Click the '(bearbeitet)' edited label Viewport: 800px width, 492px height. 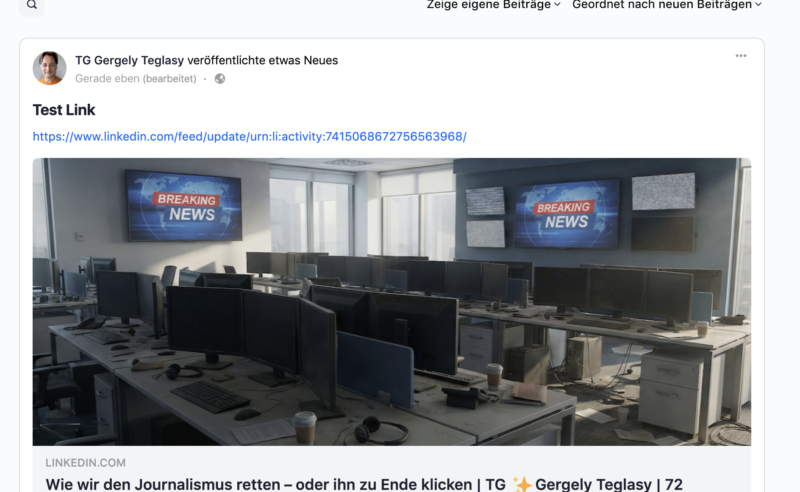(169, 79)
